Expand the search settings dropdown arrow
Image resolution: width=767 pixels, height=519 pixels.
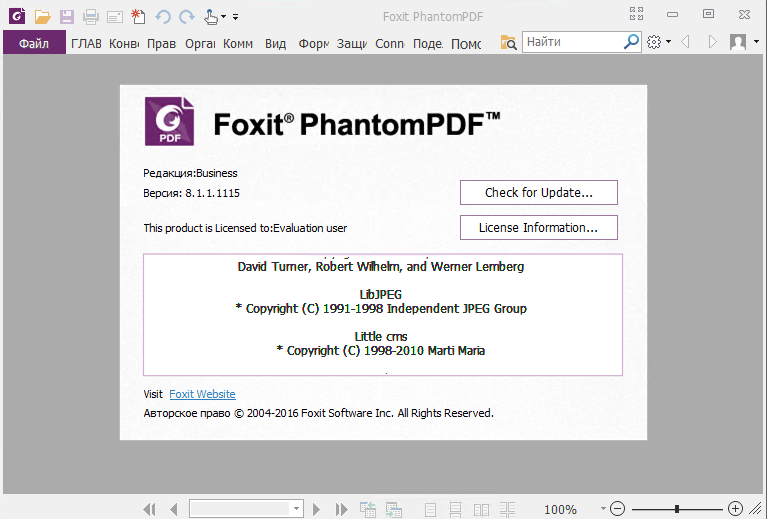[668, 42]
